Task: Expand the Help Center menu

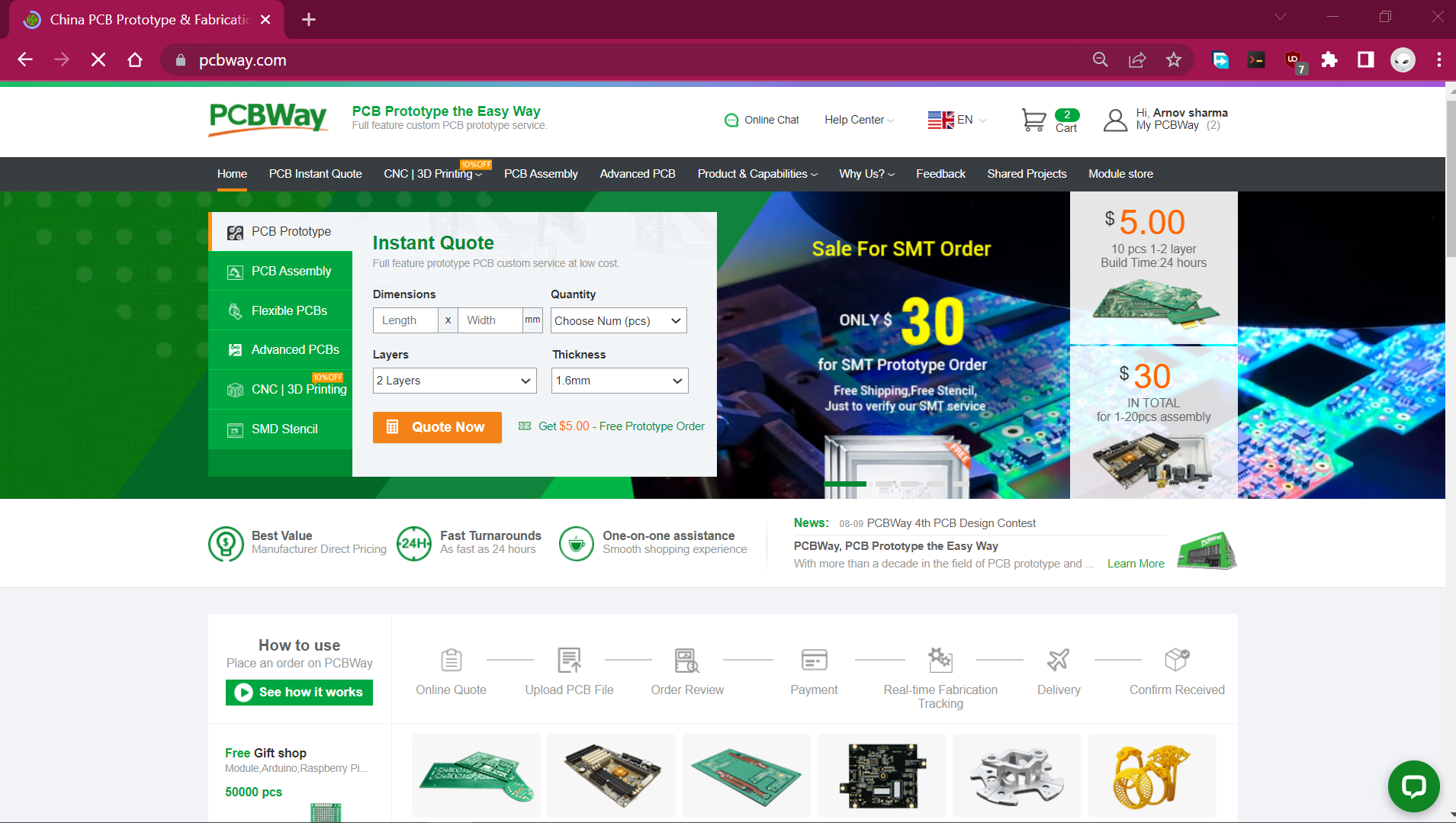Action: [859, 120]
